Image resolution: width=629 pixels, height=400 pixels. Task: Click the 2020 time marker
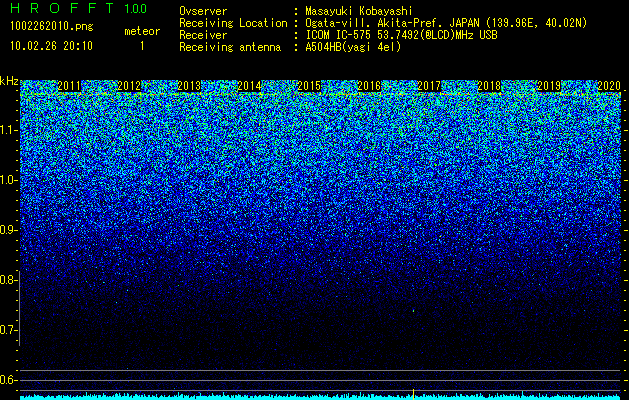(609, 86)
